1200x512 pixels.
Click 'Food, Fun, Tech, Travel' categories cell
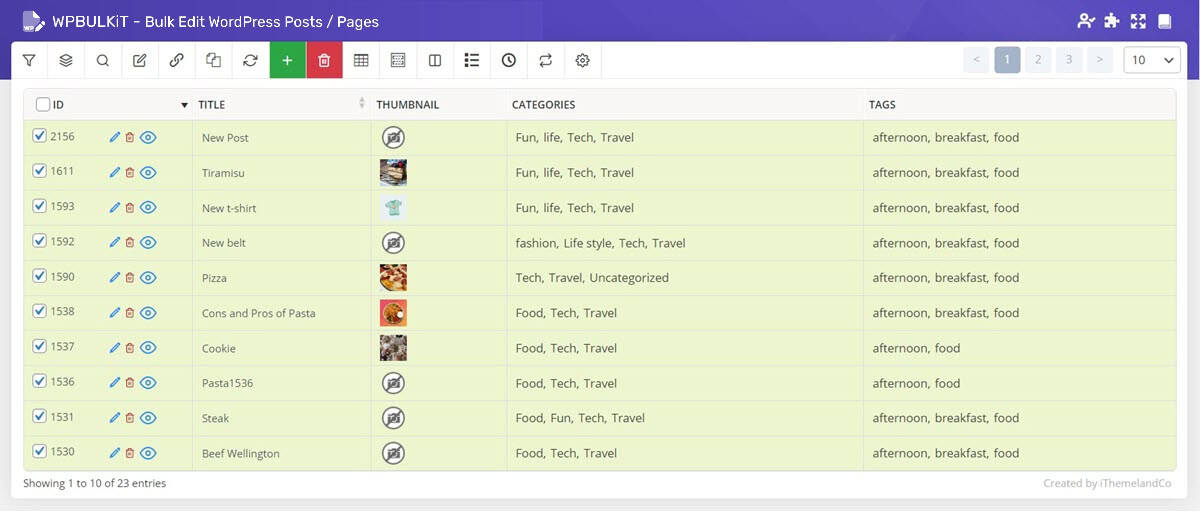coord(580,418)
